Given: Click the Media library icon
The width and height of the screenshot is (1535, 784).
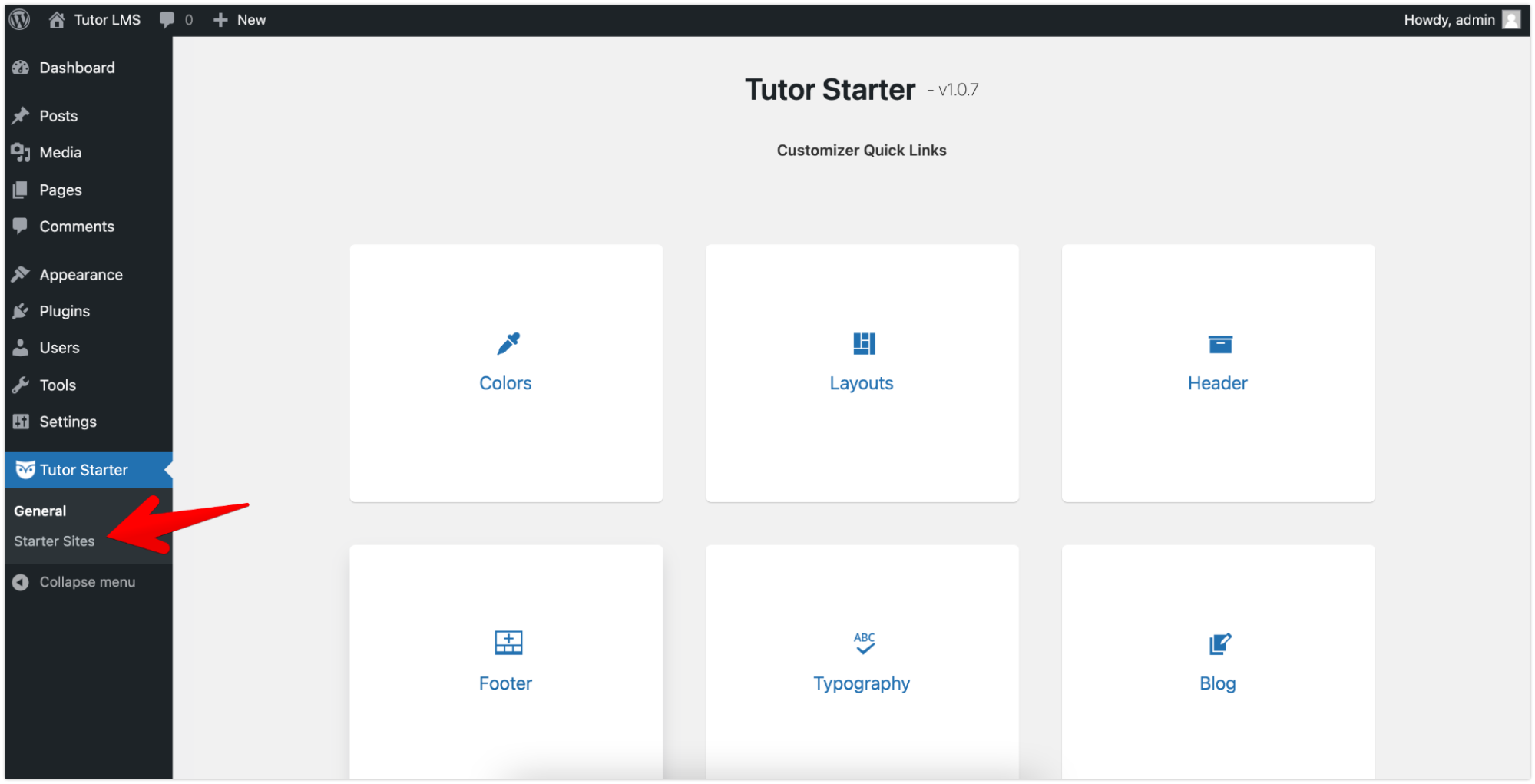Looking at the screenshot, I should click(x=21, y=153).
